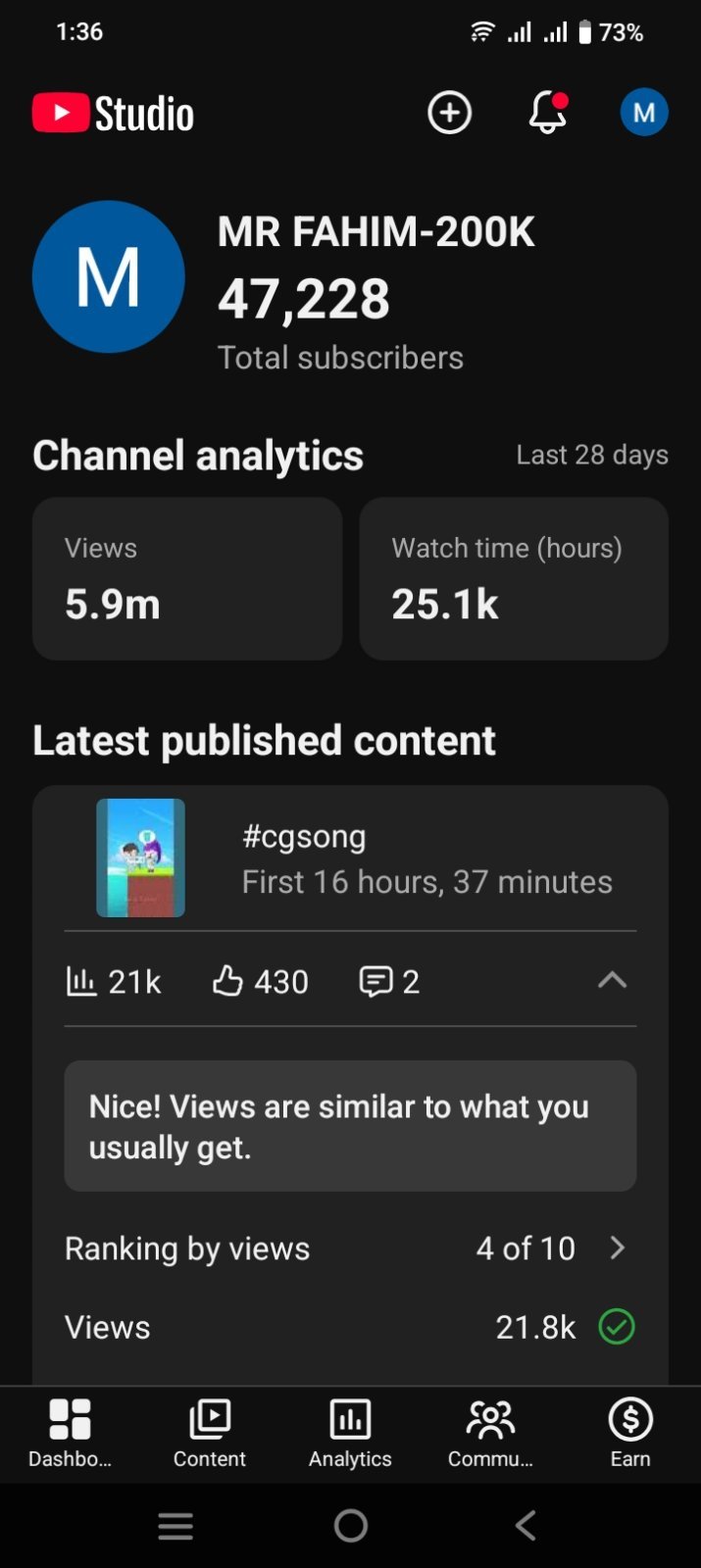Tap the create plus icon

pyautogui.click(x=449, y=113)
